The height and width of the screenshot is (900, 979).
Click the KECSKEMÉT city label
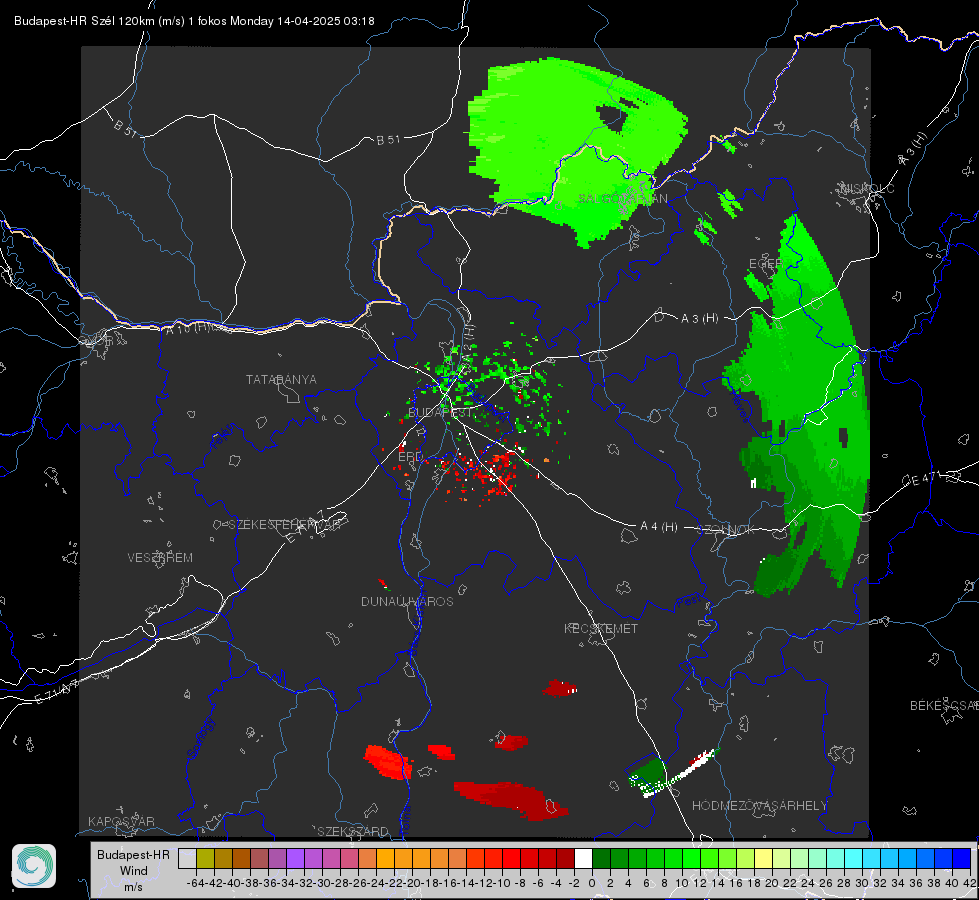click(601, 629)
